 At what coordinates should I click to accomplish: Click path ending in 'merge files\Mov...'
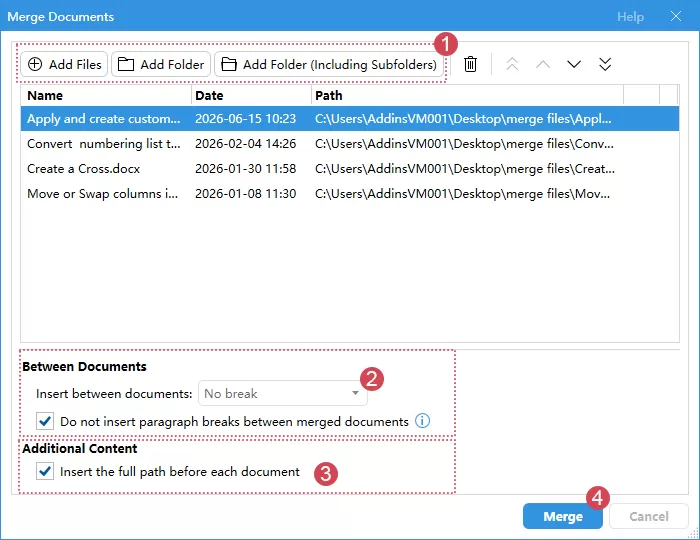click(x=462, y=194)
